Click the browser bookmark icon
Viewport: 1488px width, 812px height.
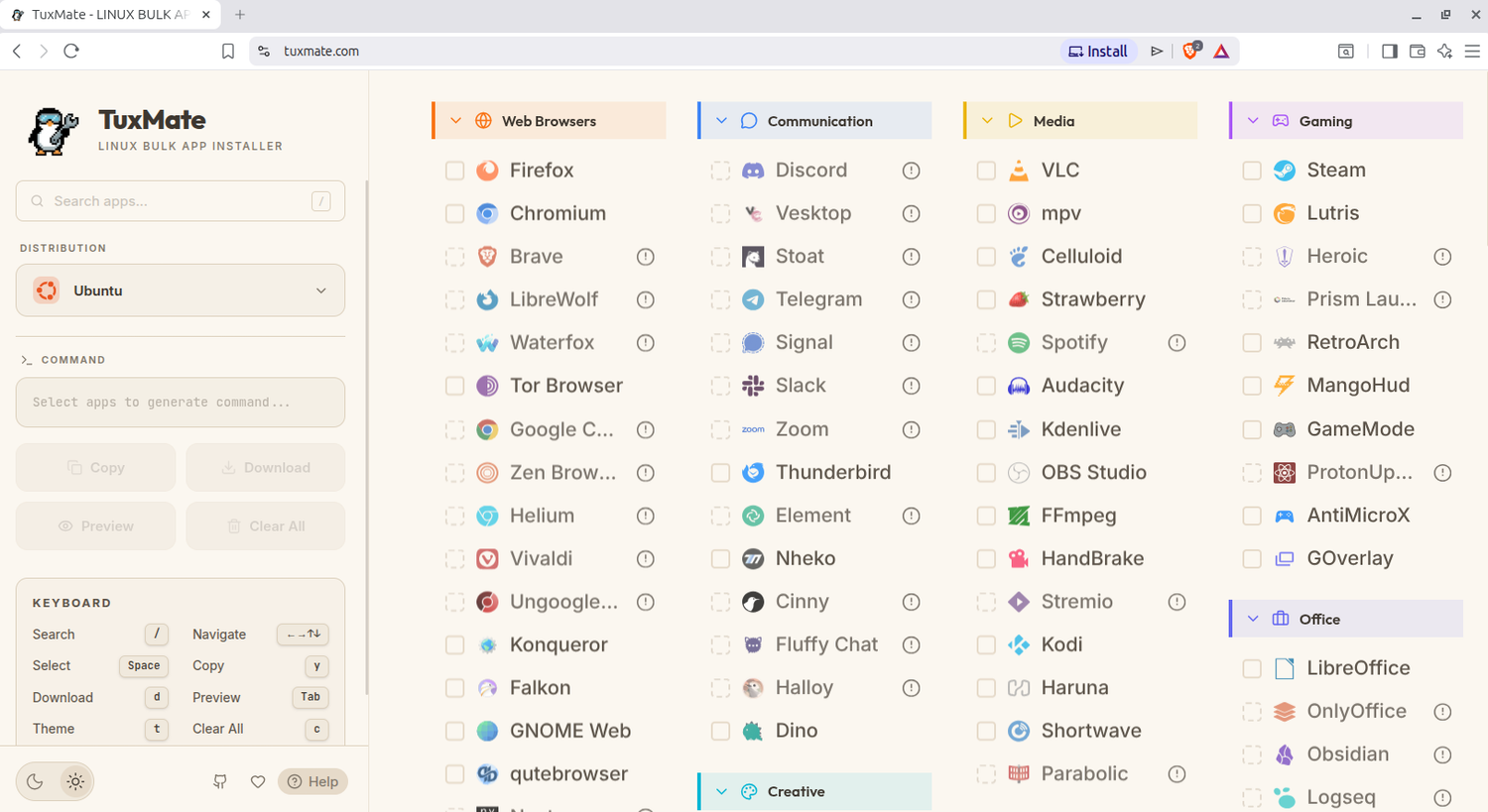228,52
